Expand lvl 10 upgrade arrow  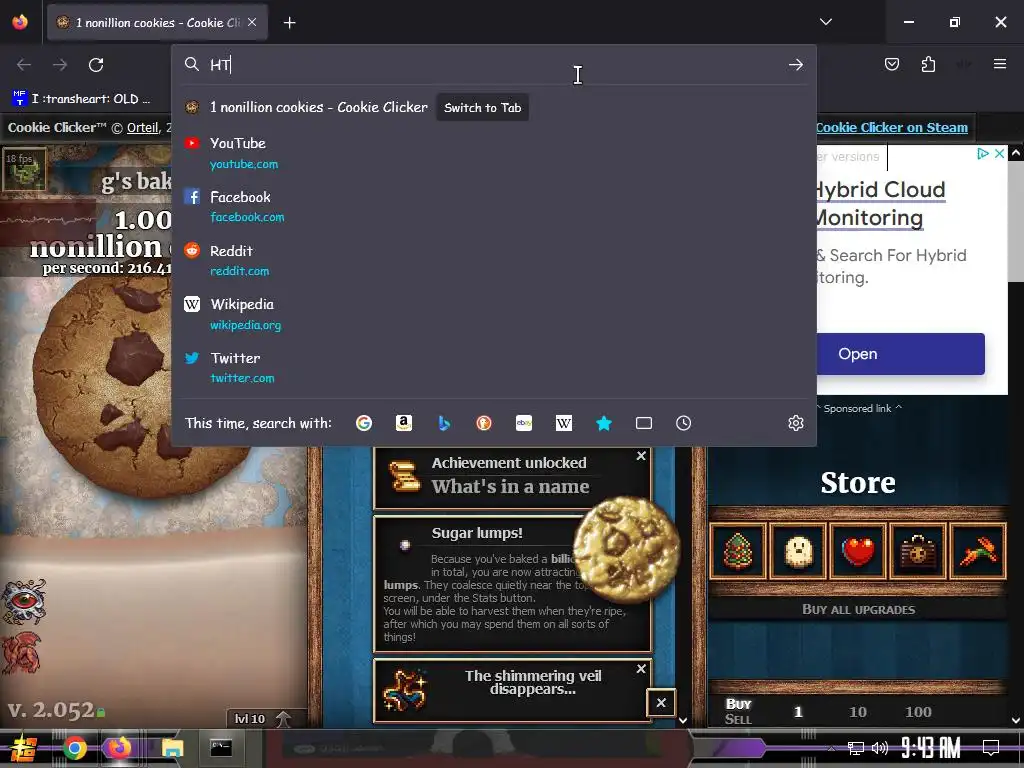(283, 719)
